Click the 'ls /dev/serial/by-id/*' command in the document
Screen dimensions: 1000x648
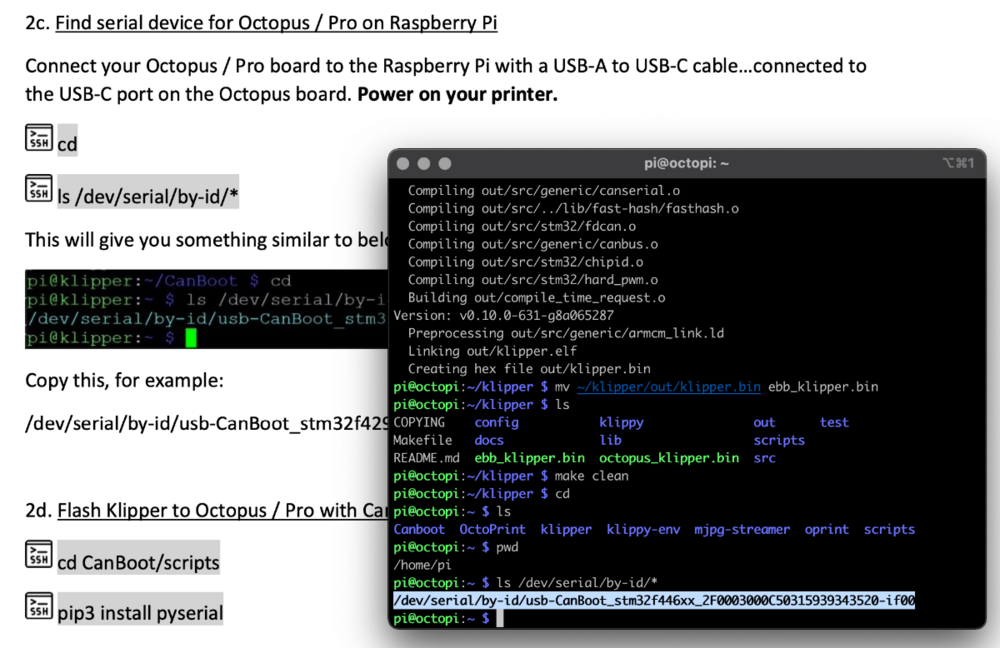click(148, 196)
